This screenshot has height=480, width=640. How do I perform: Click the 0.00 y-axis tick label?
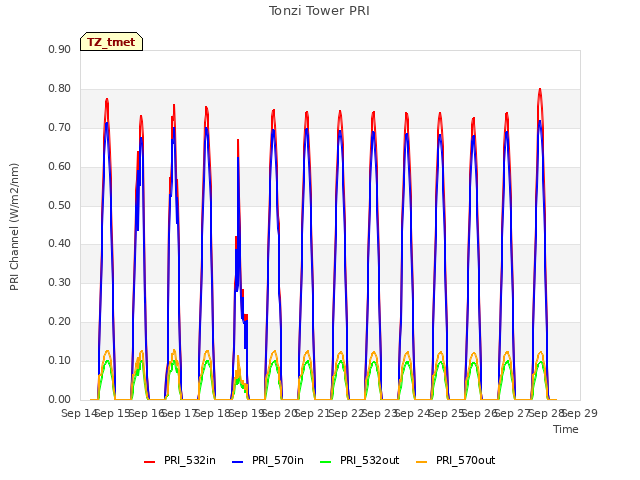click(60, 400)
